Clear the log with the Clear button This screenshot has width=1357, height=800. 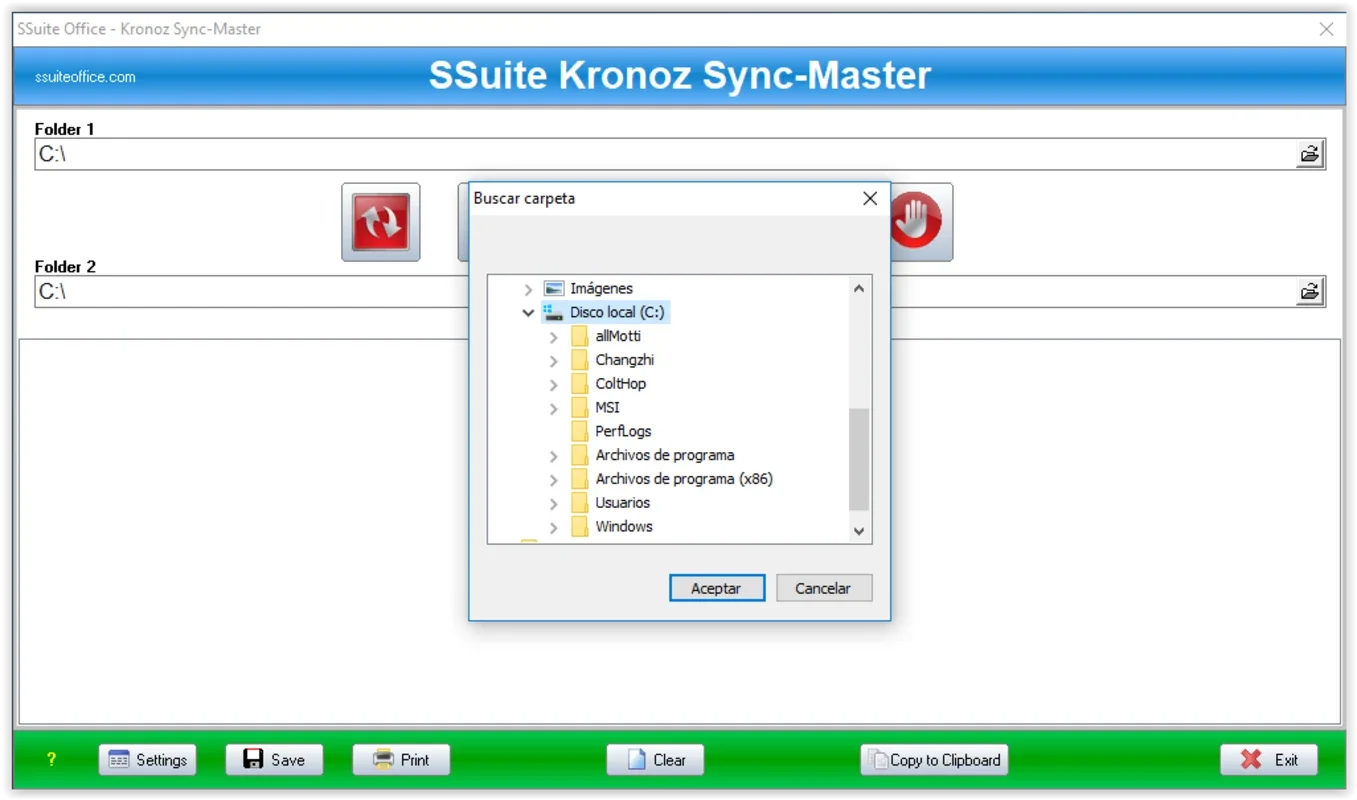point(655,760)
